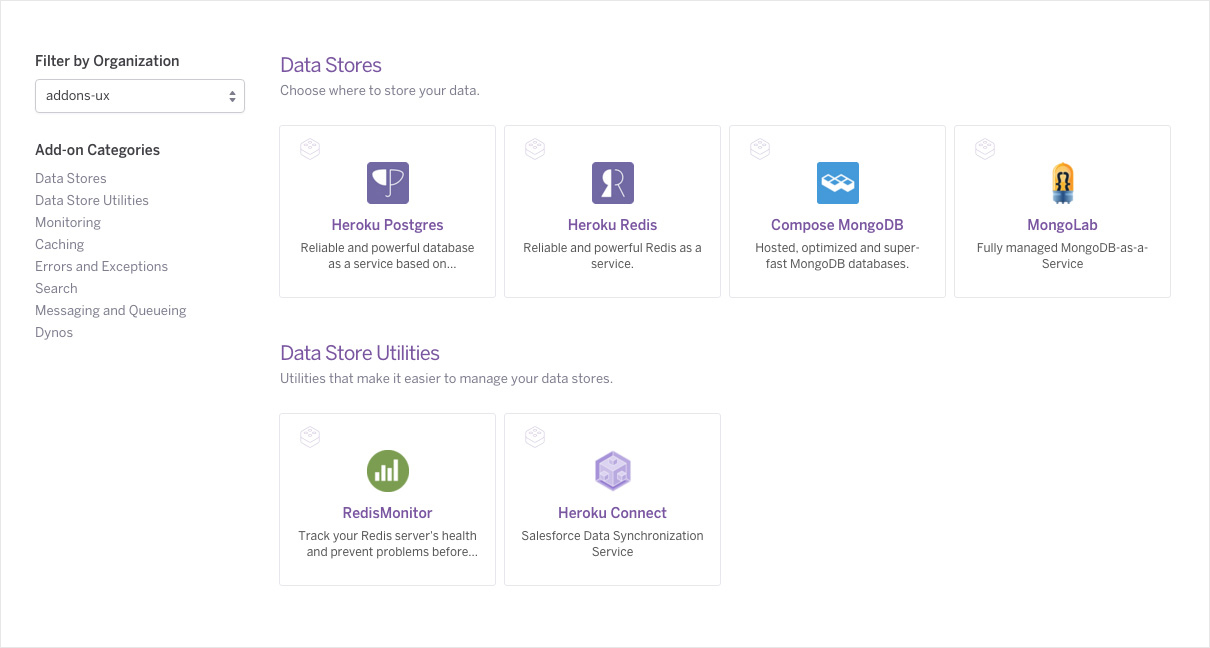Click the faded cube icon on RedisMonitor card
This screenshot has width=1210, height=648.
pos(310,437)
